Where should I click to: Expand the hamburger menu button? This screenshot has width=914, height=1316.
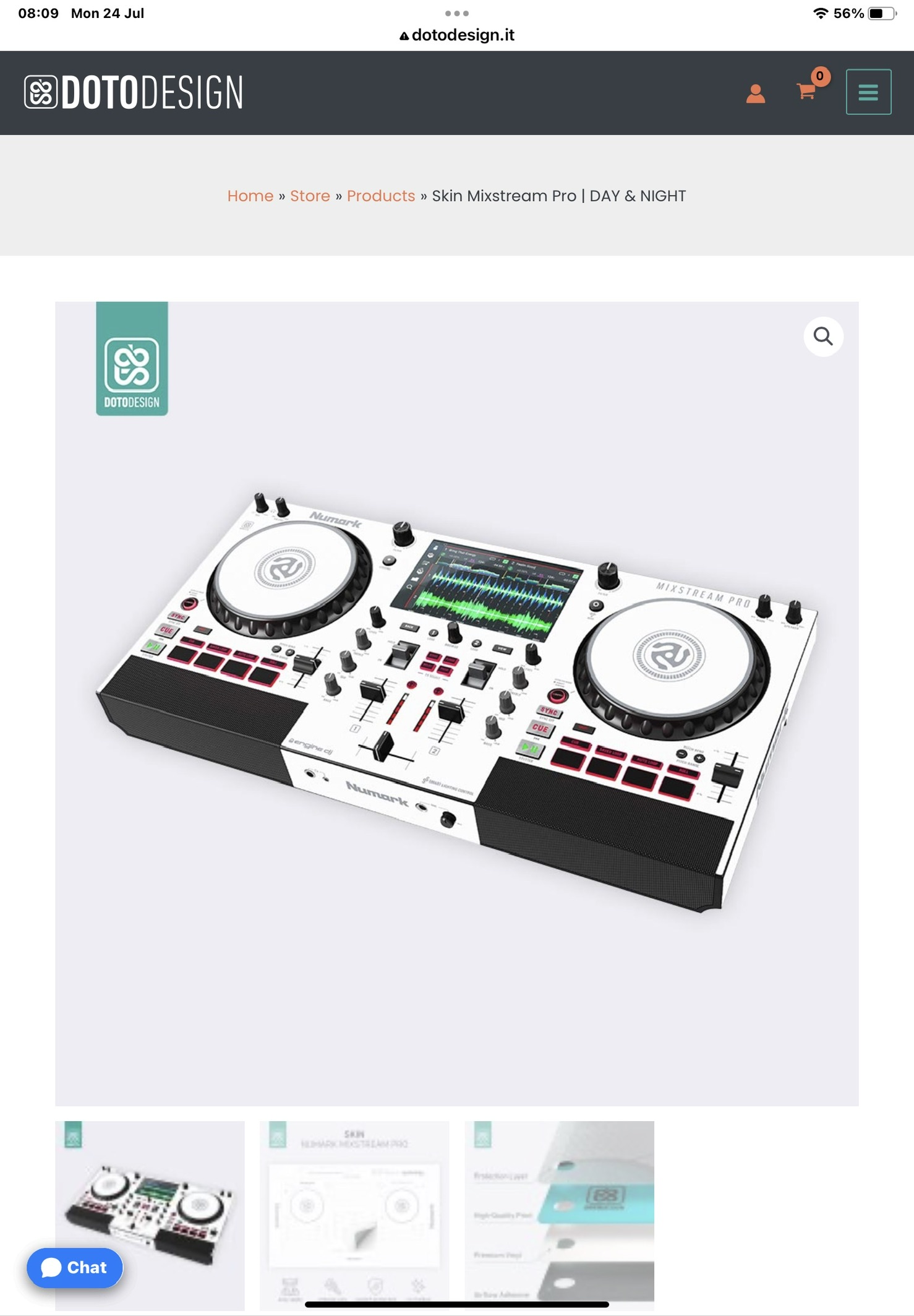[x=868, y=92]
